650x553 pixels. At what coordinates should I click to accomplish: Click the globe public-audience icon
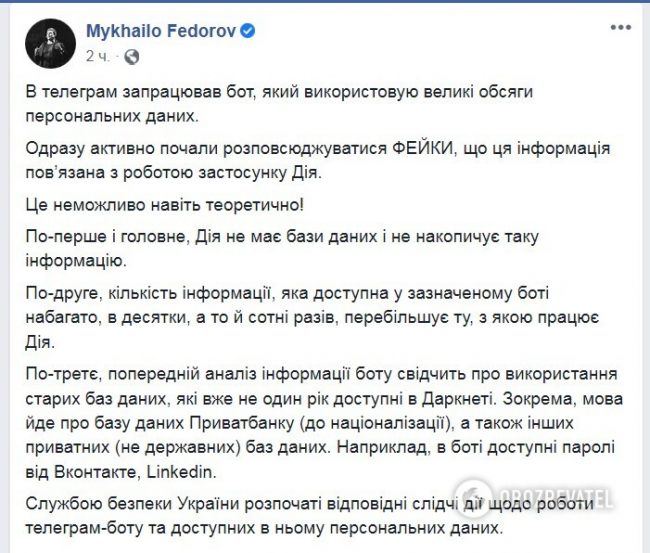coord(131,55)
